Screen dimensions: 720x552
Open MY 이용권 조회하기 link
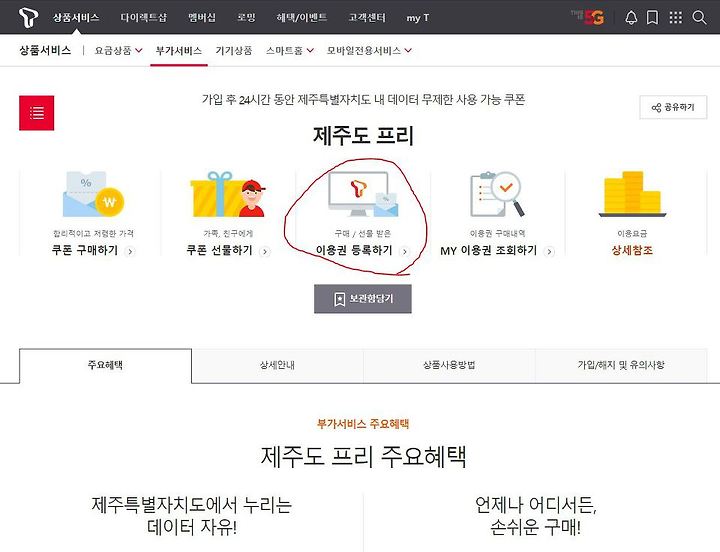point(489,250)
